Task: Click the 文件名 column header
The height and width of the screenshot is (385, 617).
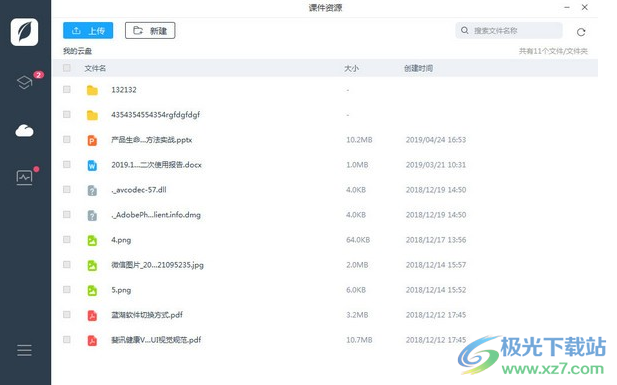Action: [95, 68]
